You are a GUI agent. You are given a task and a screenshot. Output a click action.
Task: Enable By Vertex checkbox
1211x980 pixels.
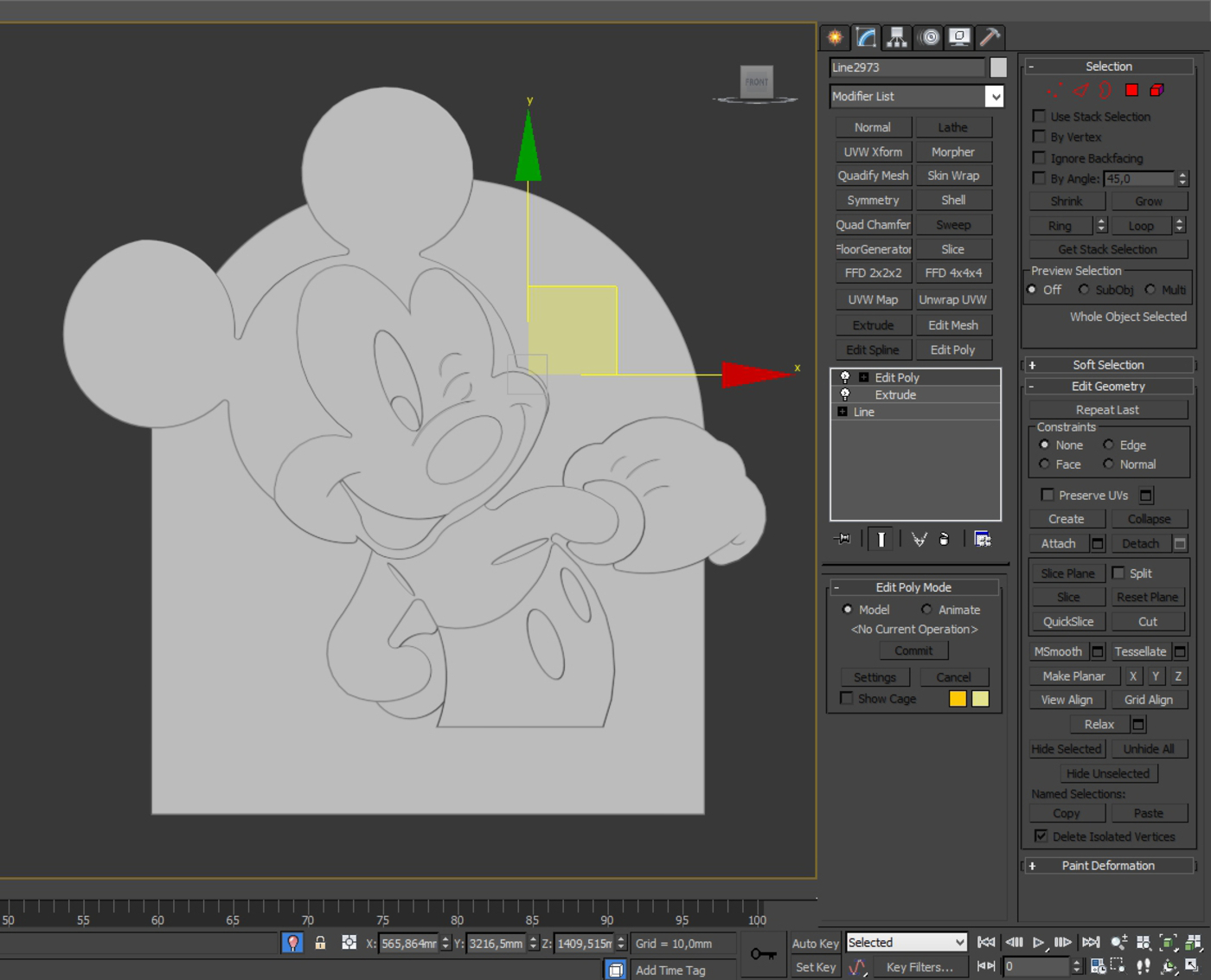[1039, 137]
